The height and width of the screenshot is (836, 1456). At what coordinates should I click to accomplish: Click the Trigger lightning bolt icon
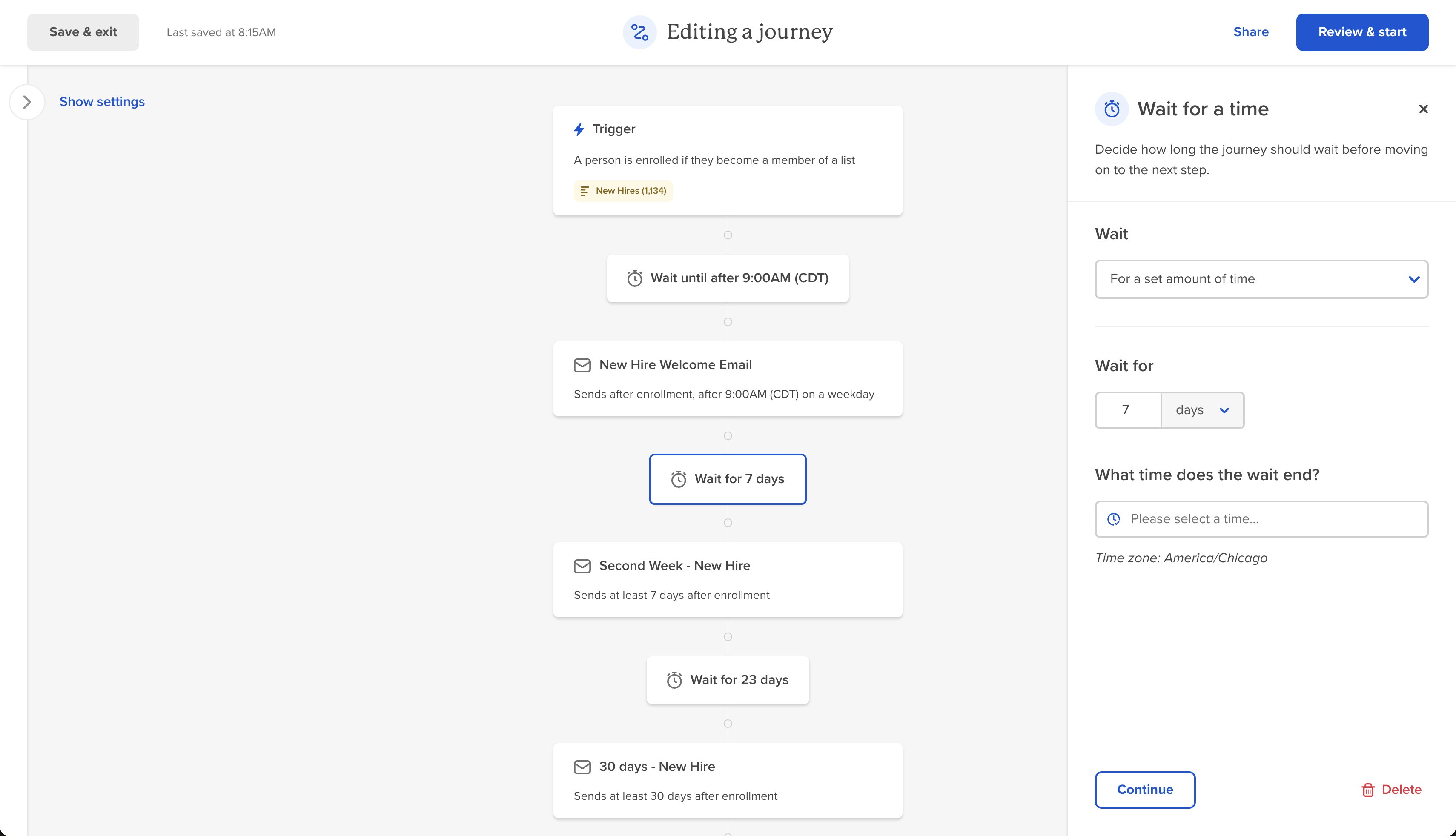tap(579, 129)
